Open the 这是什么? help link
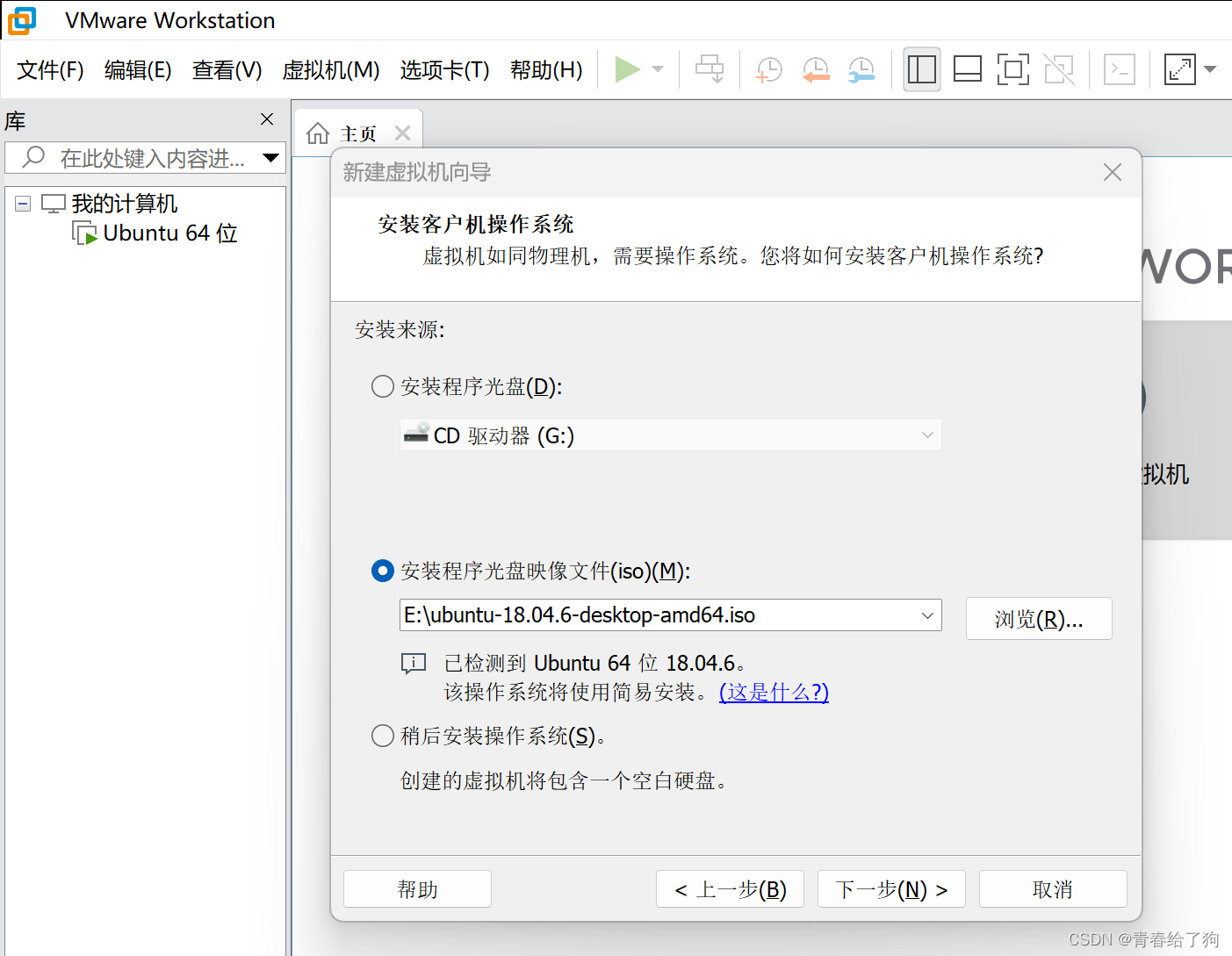This screenshot has height=956, width=1232. coord(774,693)
